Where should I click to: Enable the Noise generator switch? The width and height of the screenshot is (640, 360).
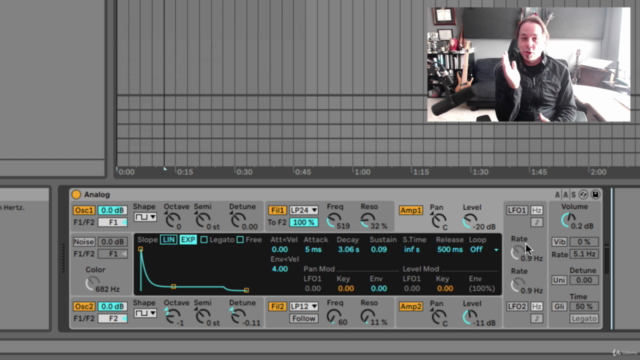[x=84, y=242]
